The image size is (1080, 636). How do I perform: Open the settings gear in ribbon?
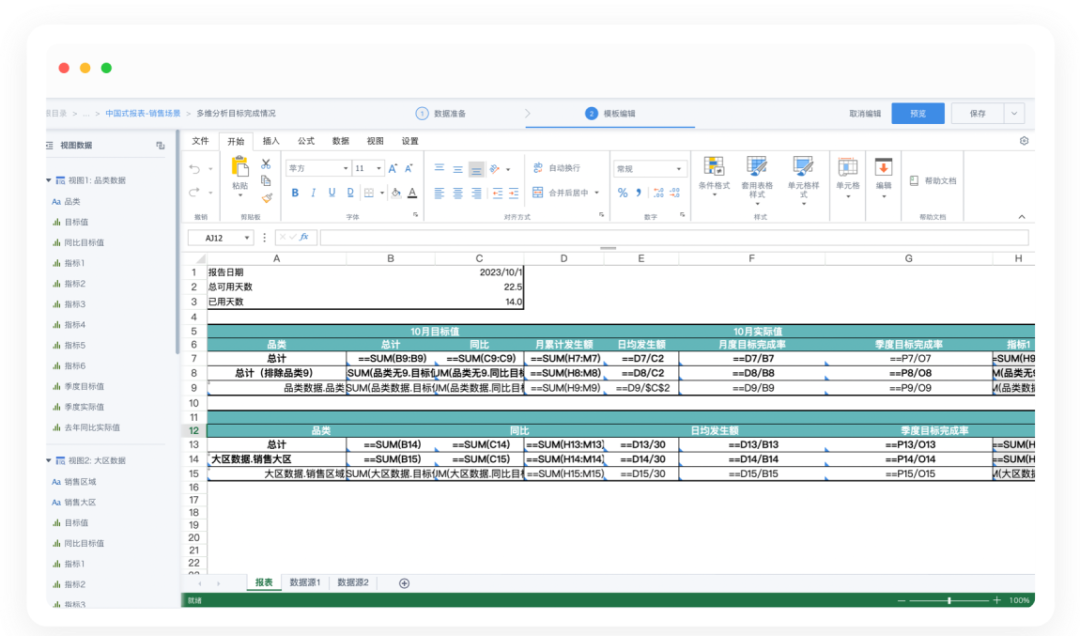(1024, 141)
